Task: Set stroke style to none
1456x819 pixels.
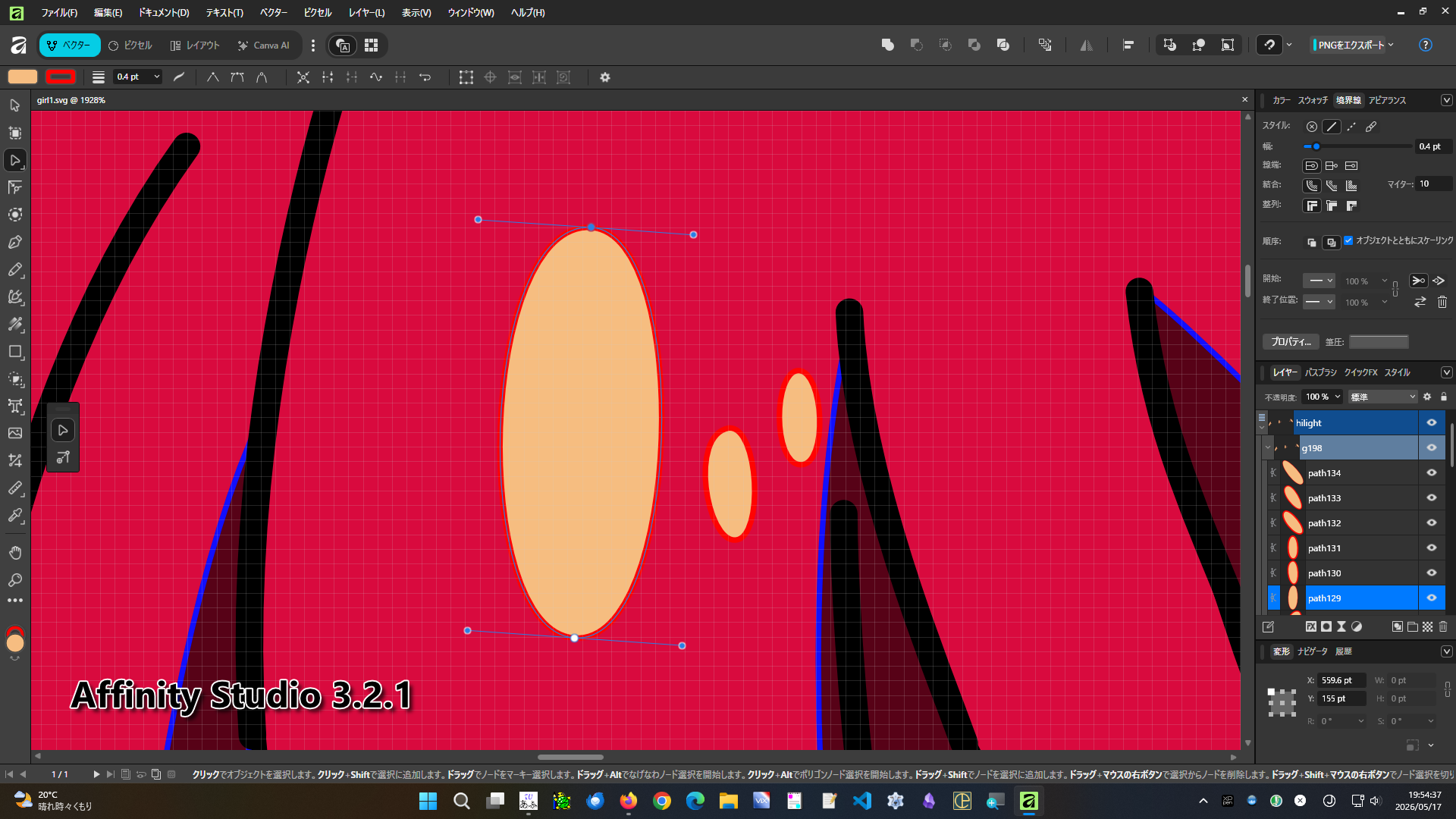Action: point(1312,127)
